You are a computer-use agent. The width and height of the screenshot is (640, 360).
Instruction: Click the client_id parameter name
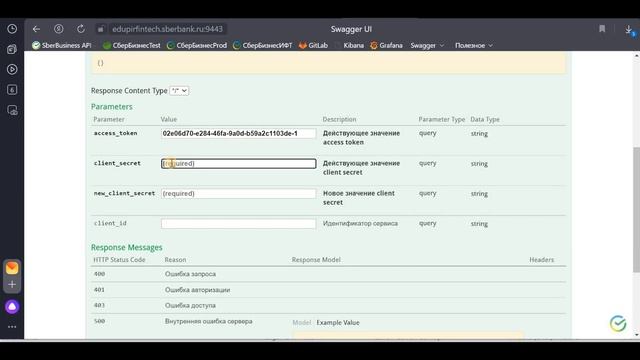pyautogui.click(x=110, y=223)
